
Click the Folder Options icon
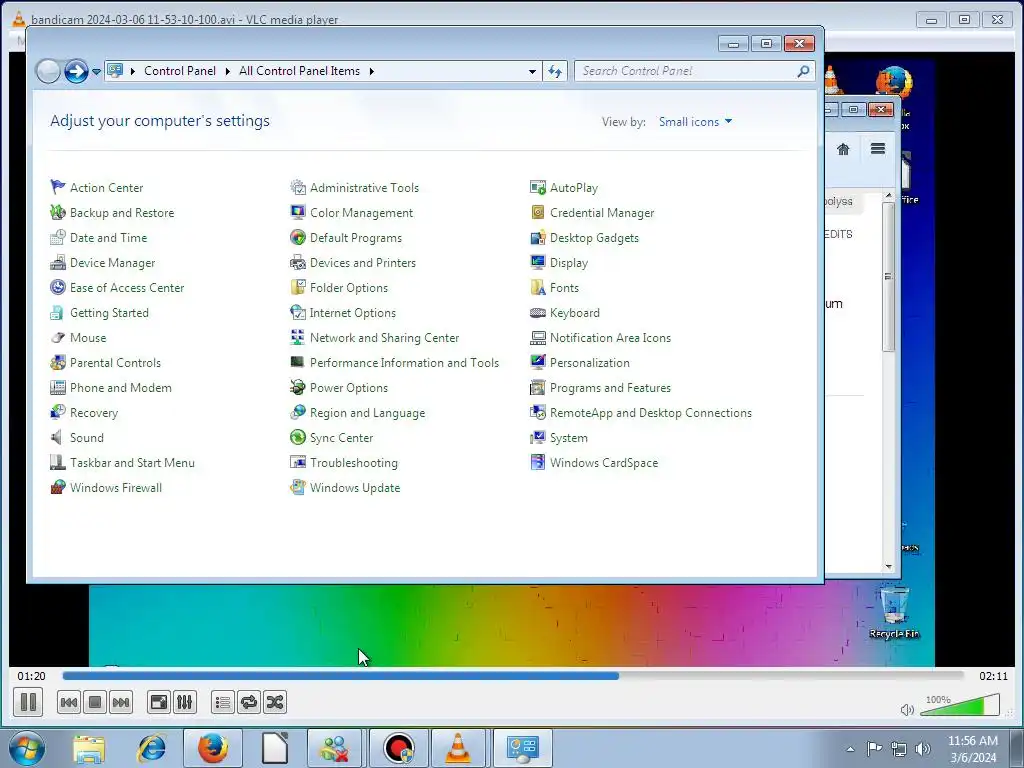[x=298, y=287]
